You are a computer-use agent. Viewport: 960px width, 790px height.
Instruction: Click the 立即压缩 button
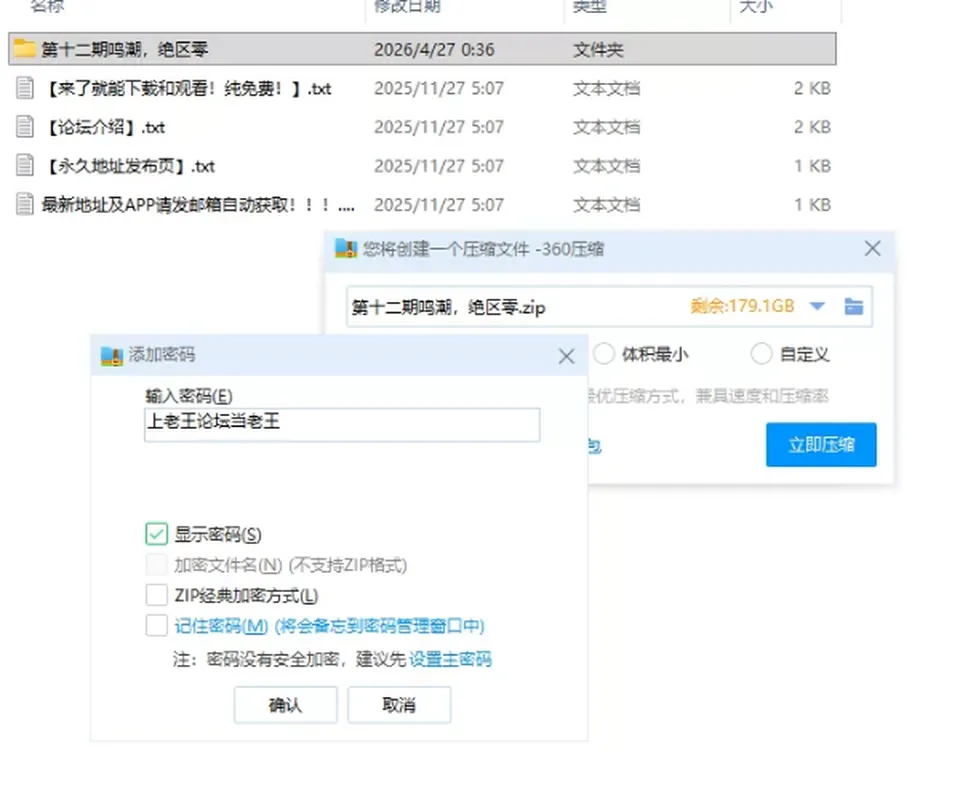point(821,445)
